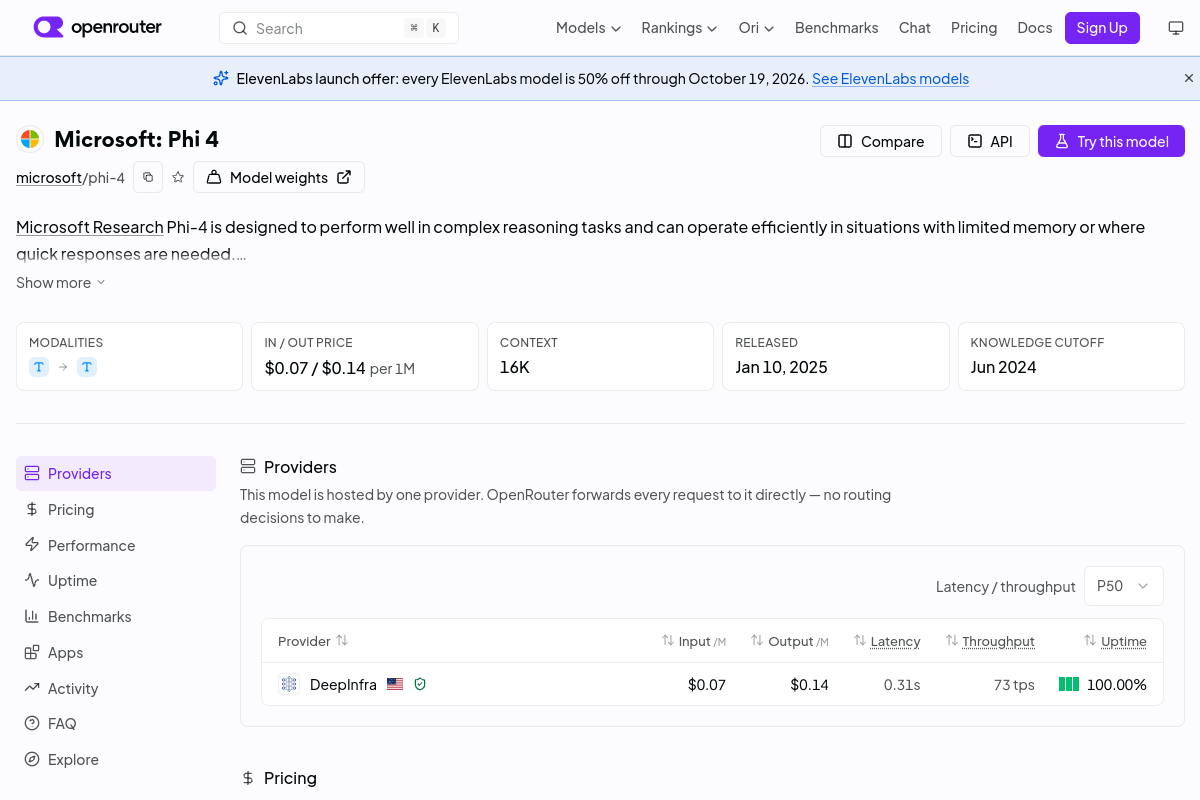The height and width of the screenshot is (800, 1200).
Task: Open Pricing from the top navigation bar
Action: 974,28
